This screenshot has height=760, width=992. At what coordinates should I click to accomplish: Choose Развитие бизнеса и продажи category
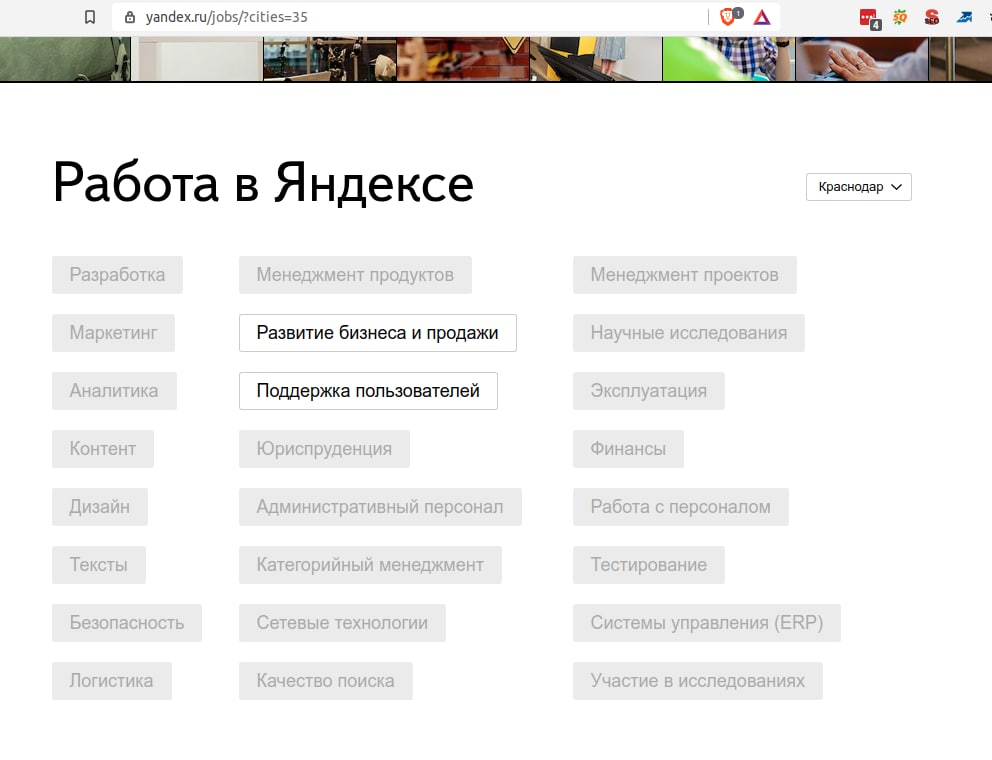pos(378,333)
